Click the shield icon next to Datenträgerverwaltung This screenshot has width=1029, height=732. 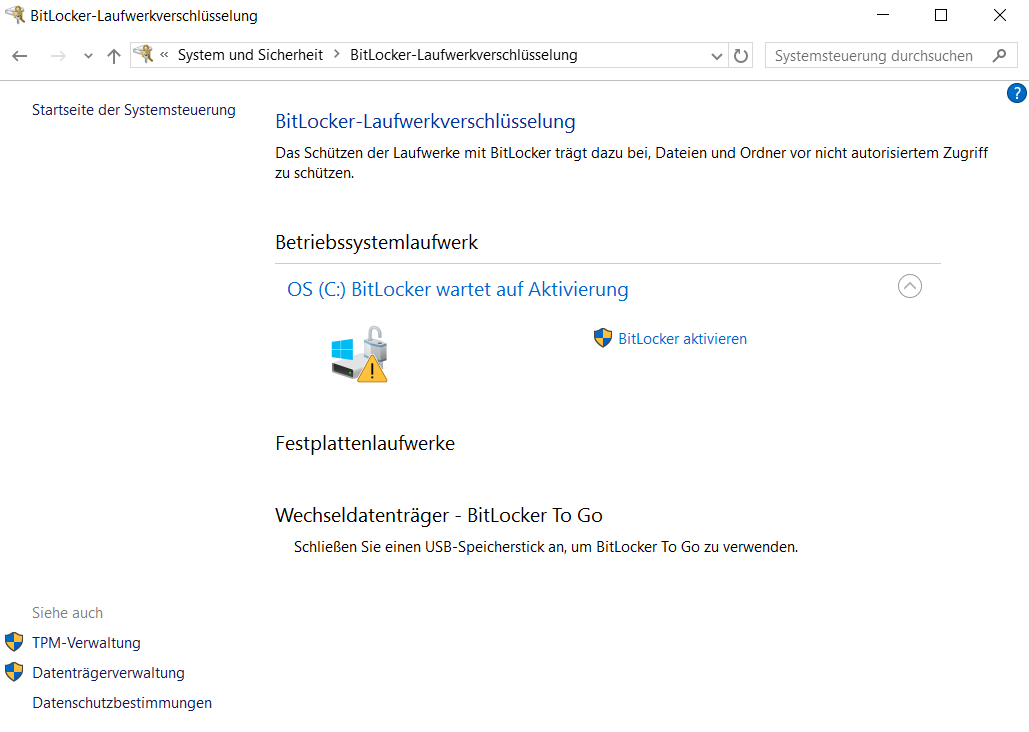(x=14, y=672)
